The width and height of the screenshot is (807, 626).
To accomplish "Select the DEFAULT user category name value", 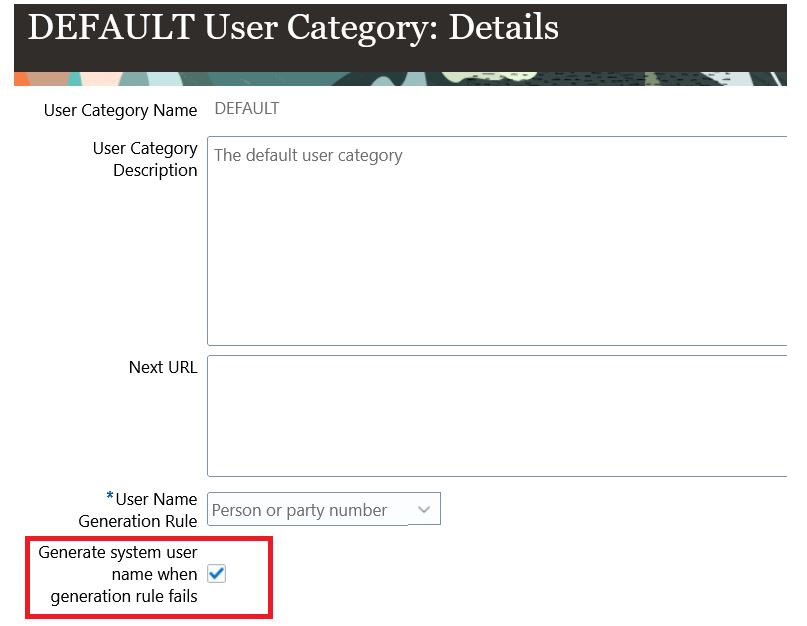I will pyautogui.click(x=247, y=109).
